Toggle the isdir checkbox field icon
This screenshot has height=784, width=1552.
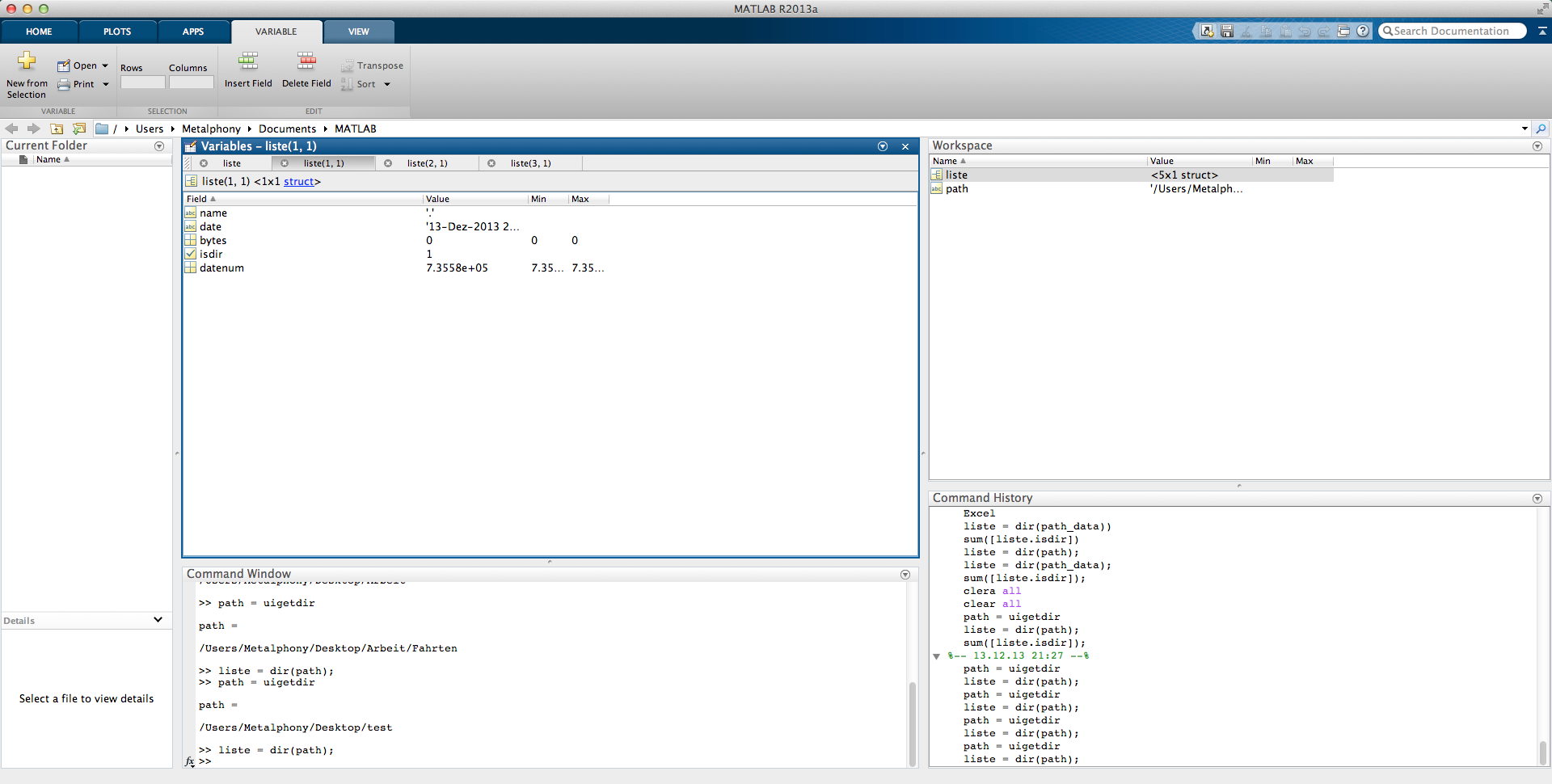[191, 254]
